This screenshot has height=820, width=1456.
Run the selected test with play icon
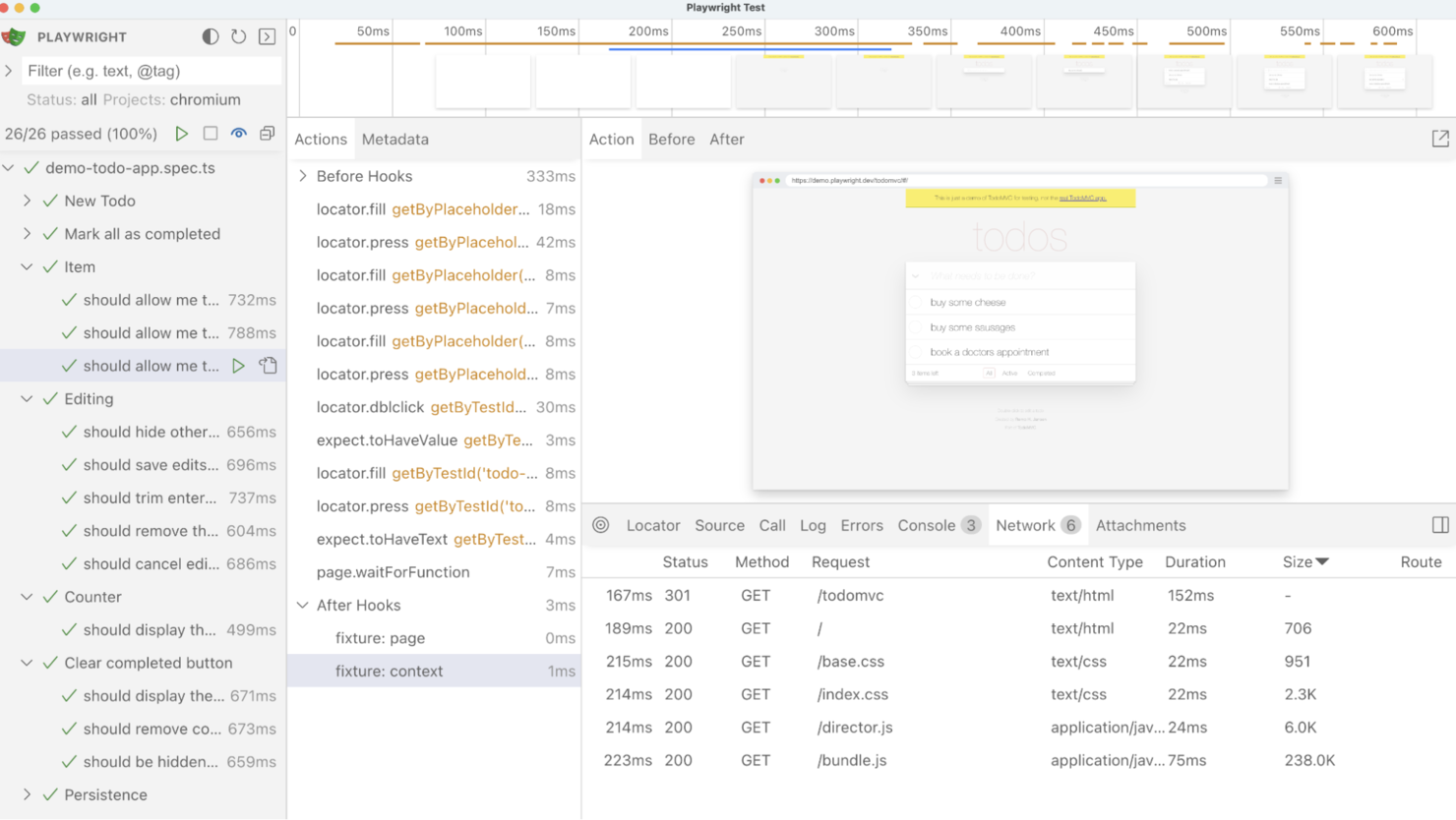pos(238,366)
